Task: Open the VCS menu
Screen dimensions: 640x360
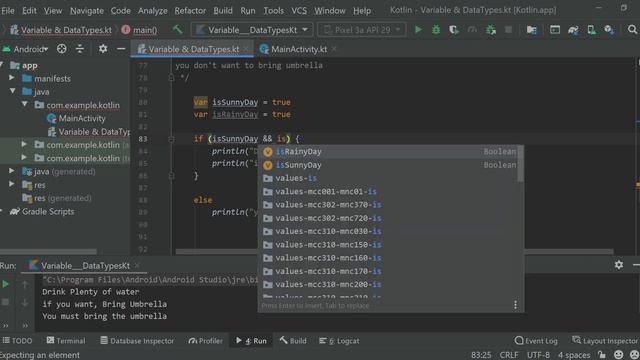Action: pyautogui.click(x=299, y=11)
